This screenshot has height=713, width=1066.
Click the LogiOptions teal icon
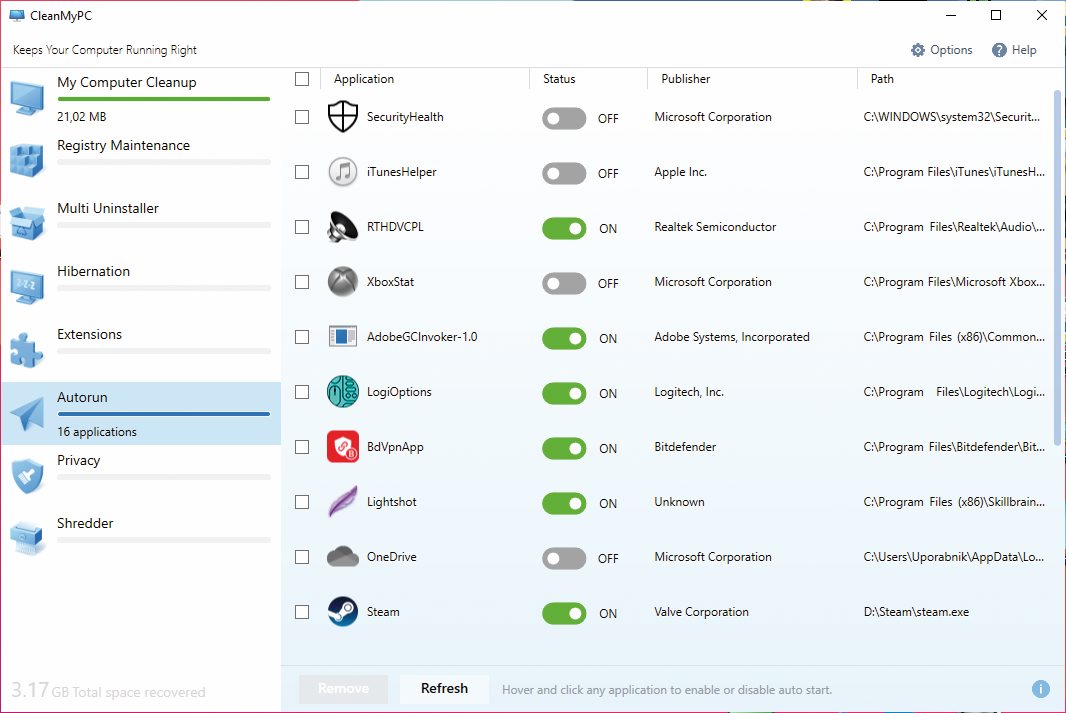pyautogui.click(x=343, y=392)
